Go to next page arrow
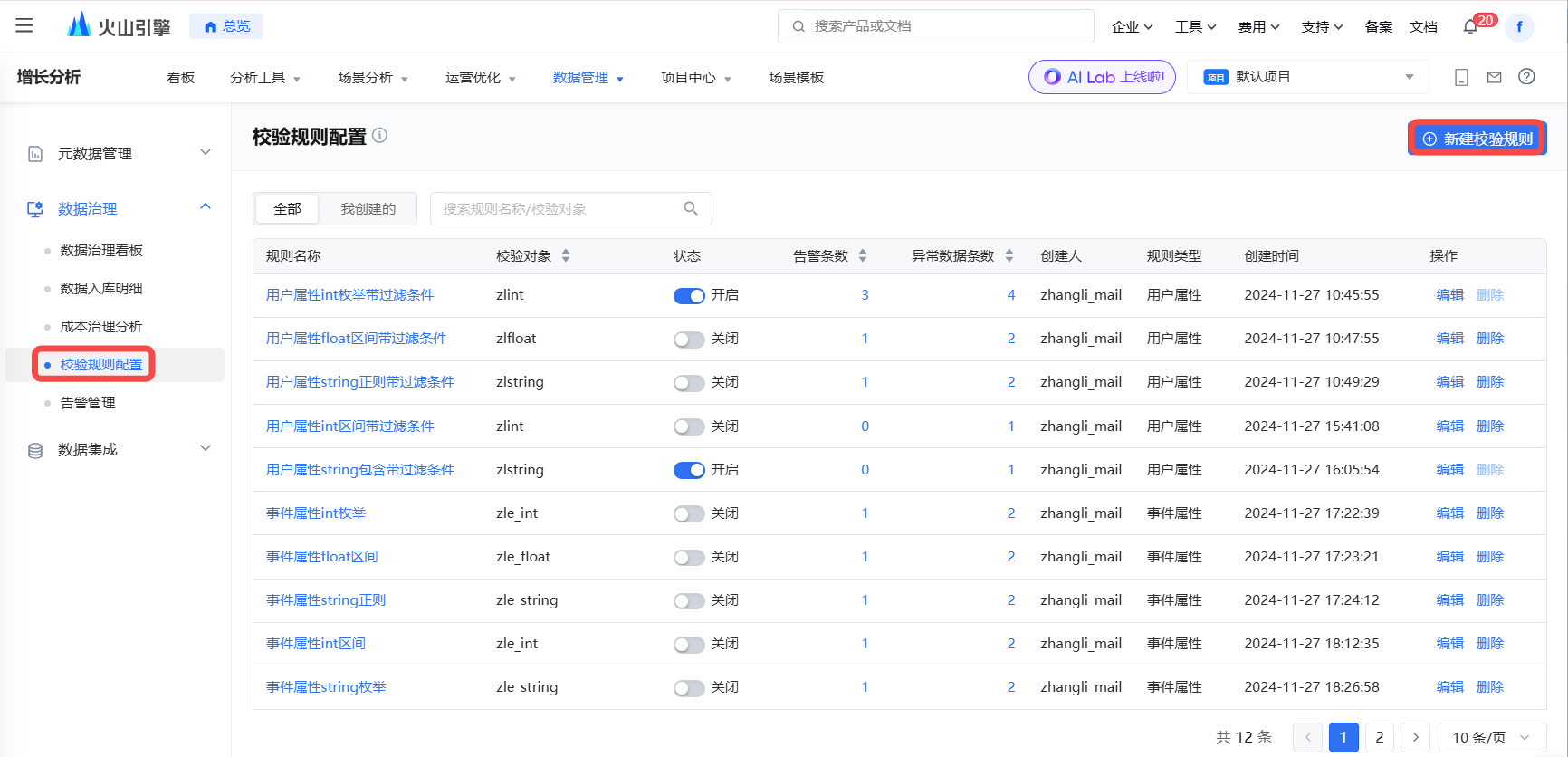1568x757 pixels. click(x=1415, y=737)
